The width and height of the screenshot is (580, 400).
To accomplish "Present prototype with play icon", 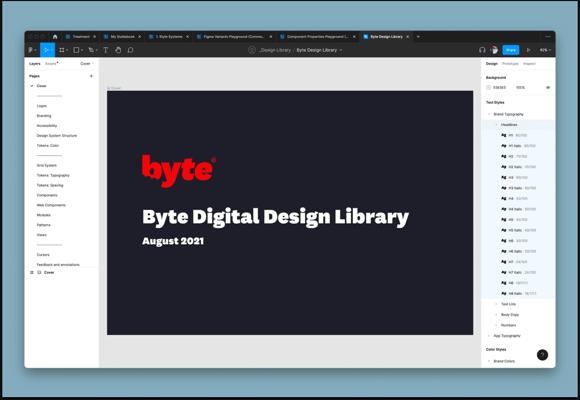I will [529, 50].
